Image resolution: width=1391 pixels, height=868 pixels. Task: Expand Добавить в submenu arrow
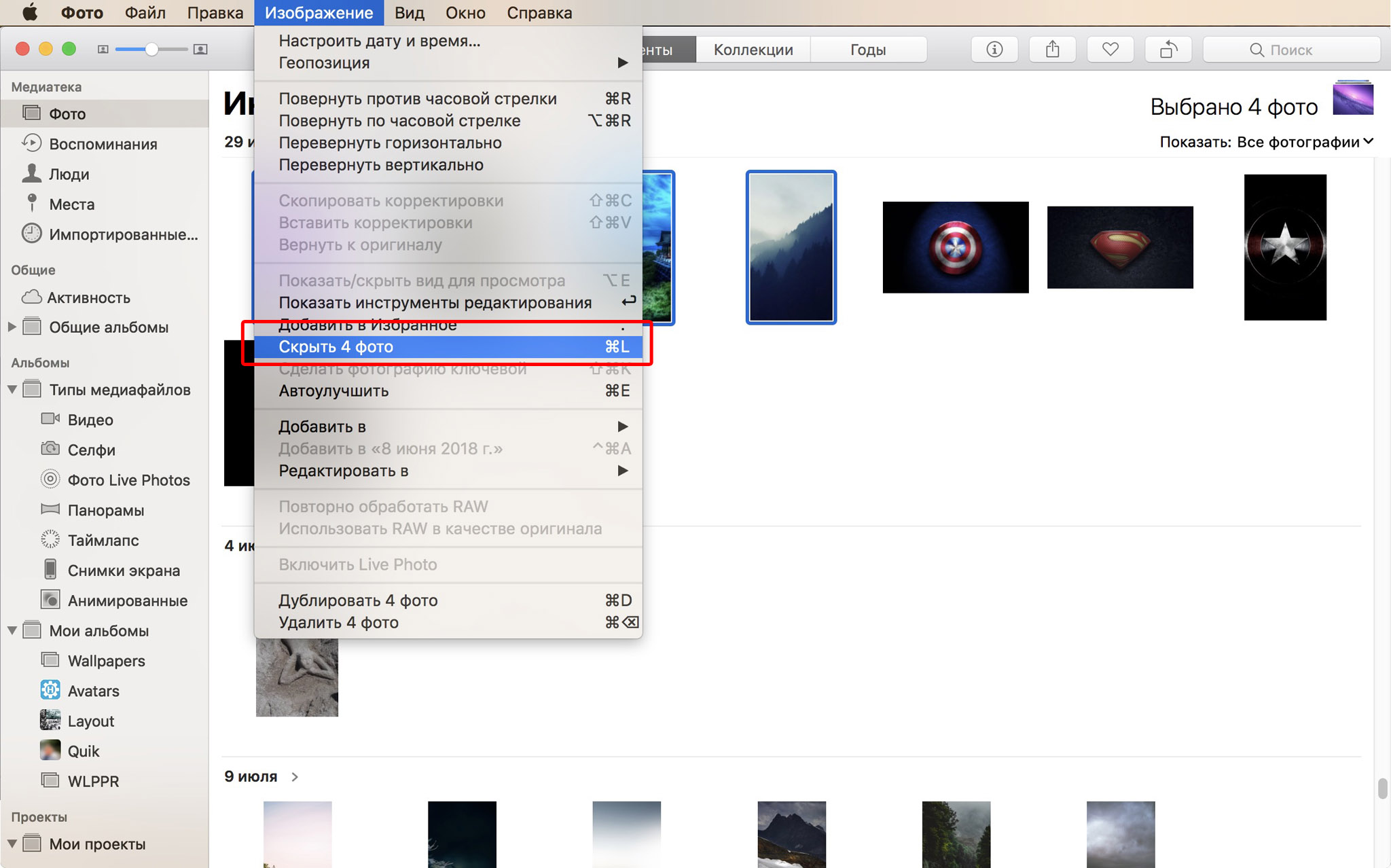tap(622, 427)
